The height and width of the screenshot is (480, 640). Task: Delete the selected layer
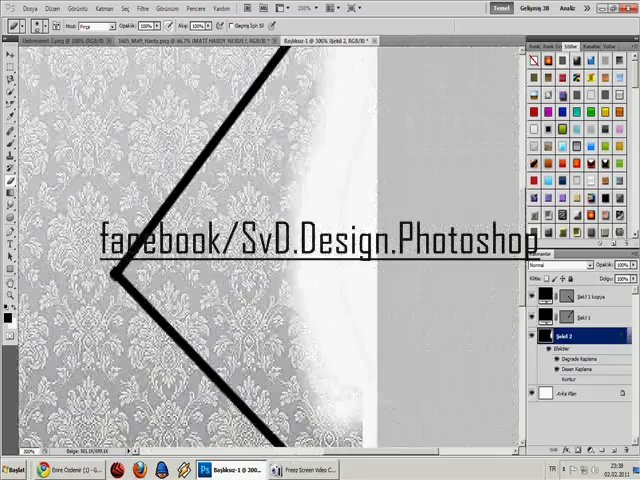[x=626, y=450]
